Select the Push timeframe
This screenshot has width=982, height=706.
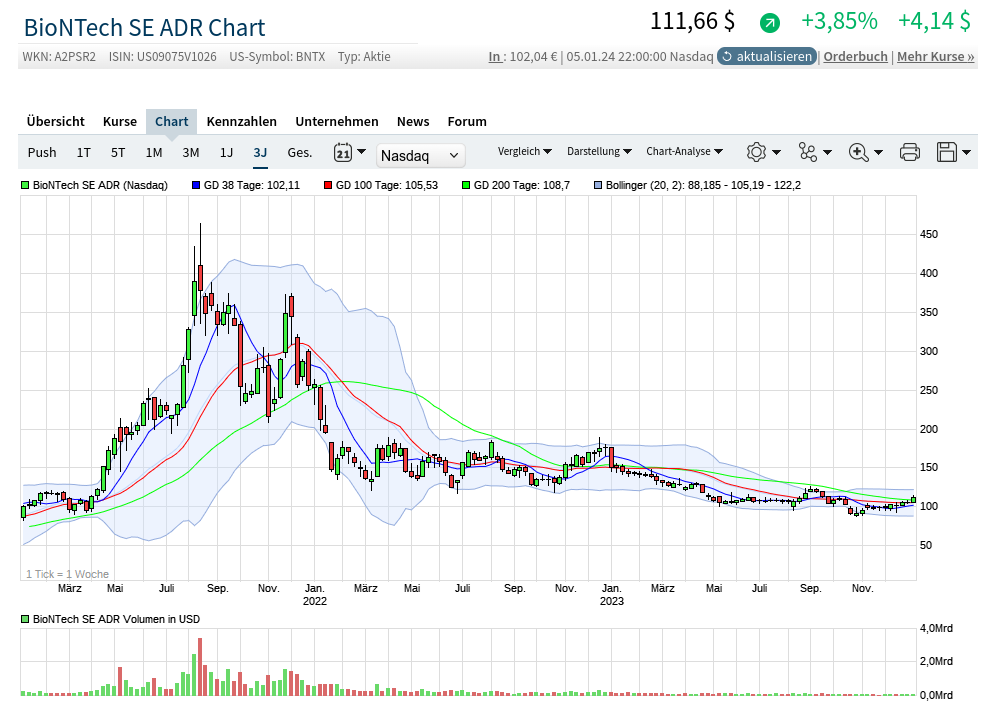coord(42,152)
